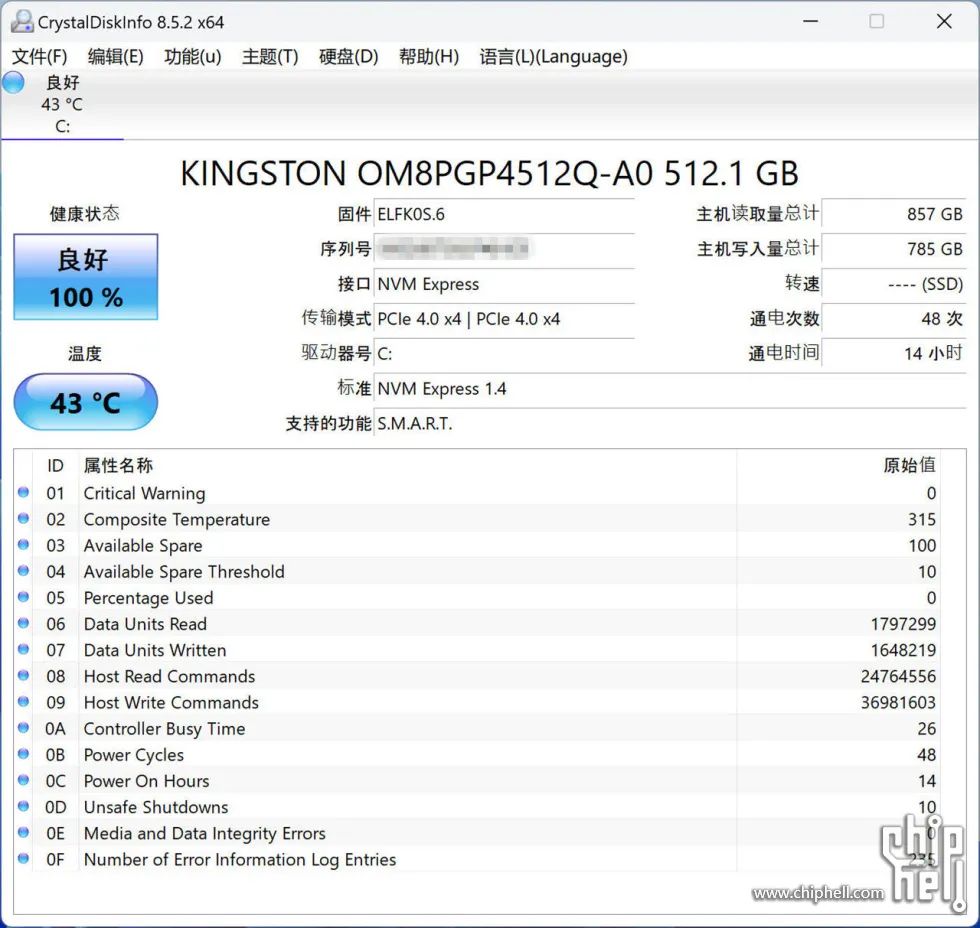This screenshot has height=928, width=980.
Task: Select the Power On Hours attribute name
Action: point(147,781)
